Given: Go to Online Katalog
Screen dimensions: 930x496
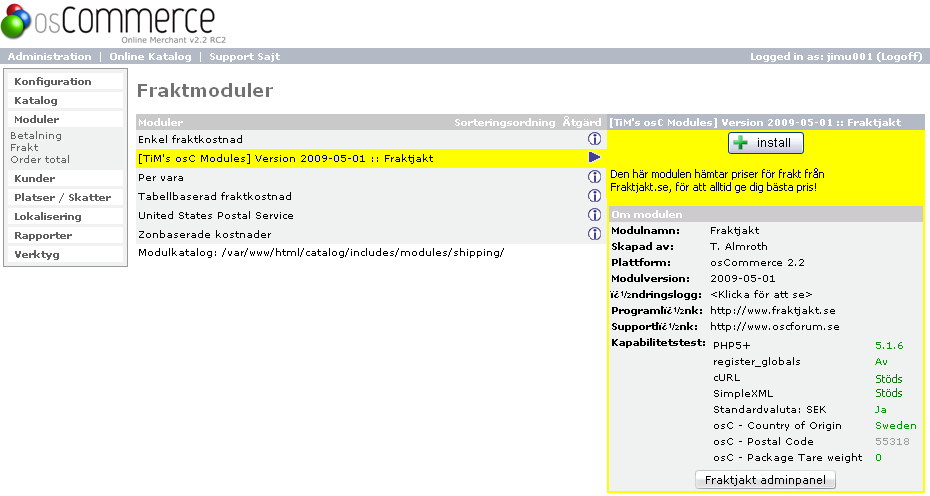Looking at the screenshot, I should tap(150, 57).
